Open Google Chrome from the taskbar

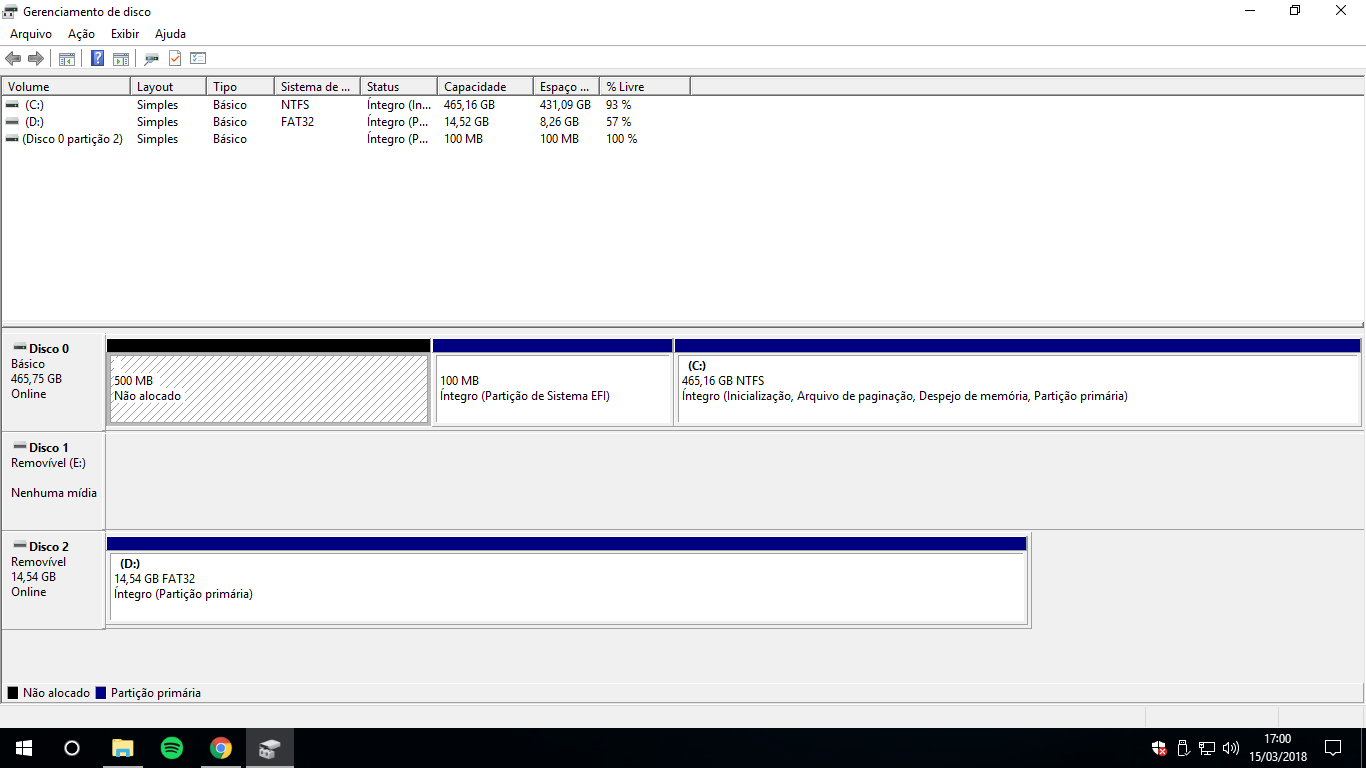pyautogui.click(x=221, y=748)
